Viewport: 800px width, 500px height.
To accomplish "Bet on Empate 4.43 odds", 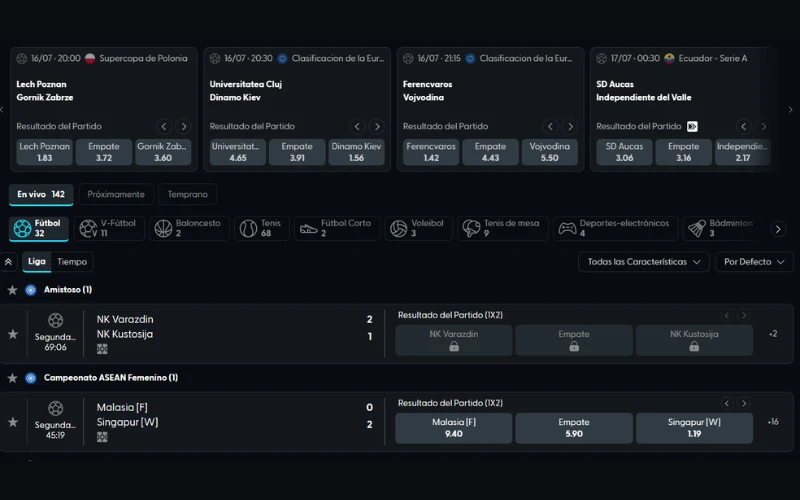I will coord(490,152).
